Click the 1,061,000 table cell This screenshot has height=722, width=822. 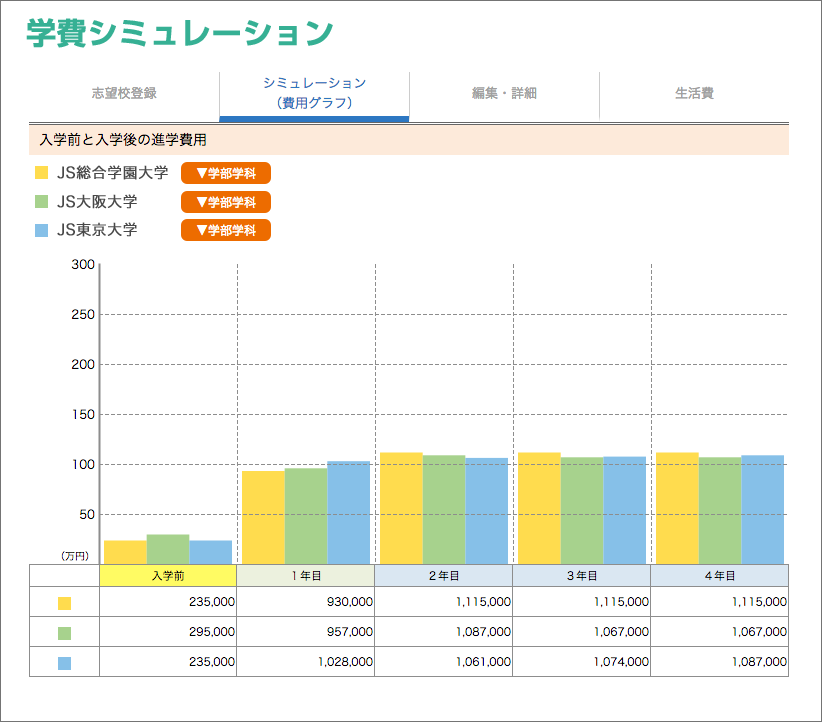pyautogui.click(x=444, y=661)
